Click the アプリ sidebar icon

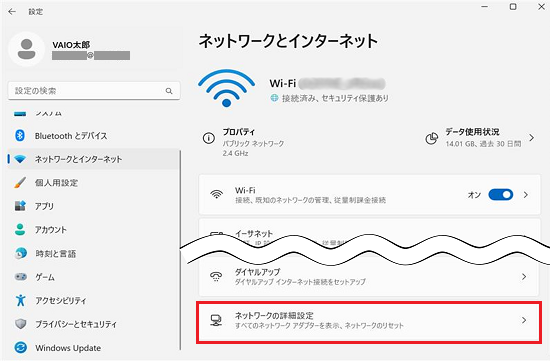click(20, 206)
